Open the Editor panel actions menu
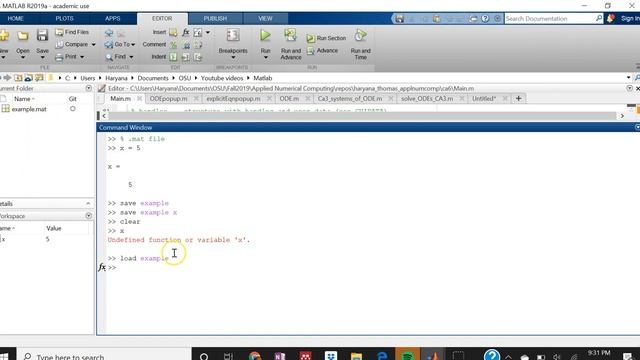The width and height of the screenshot is (640, 360). pyautogui.click(x=629, y=88)
